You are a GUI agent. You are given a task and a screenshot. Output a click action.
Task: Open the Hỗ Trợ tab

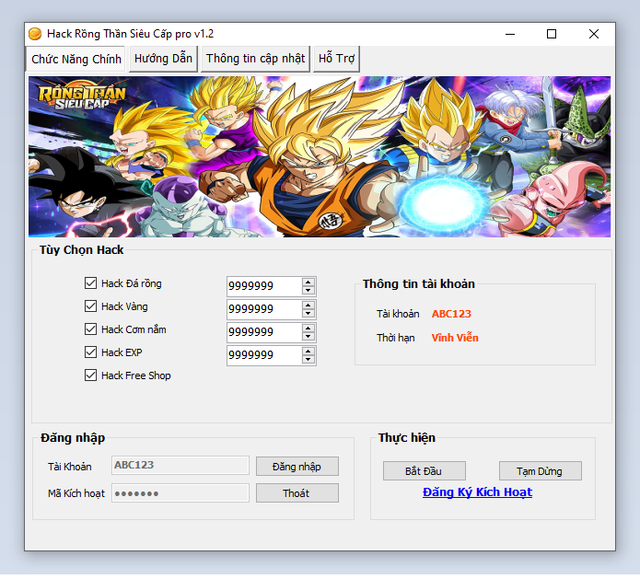[336, 59]
